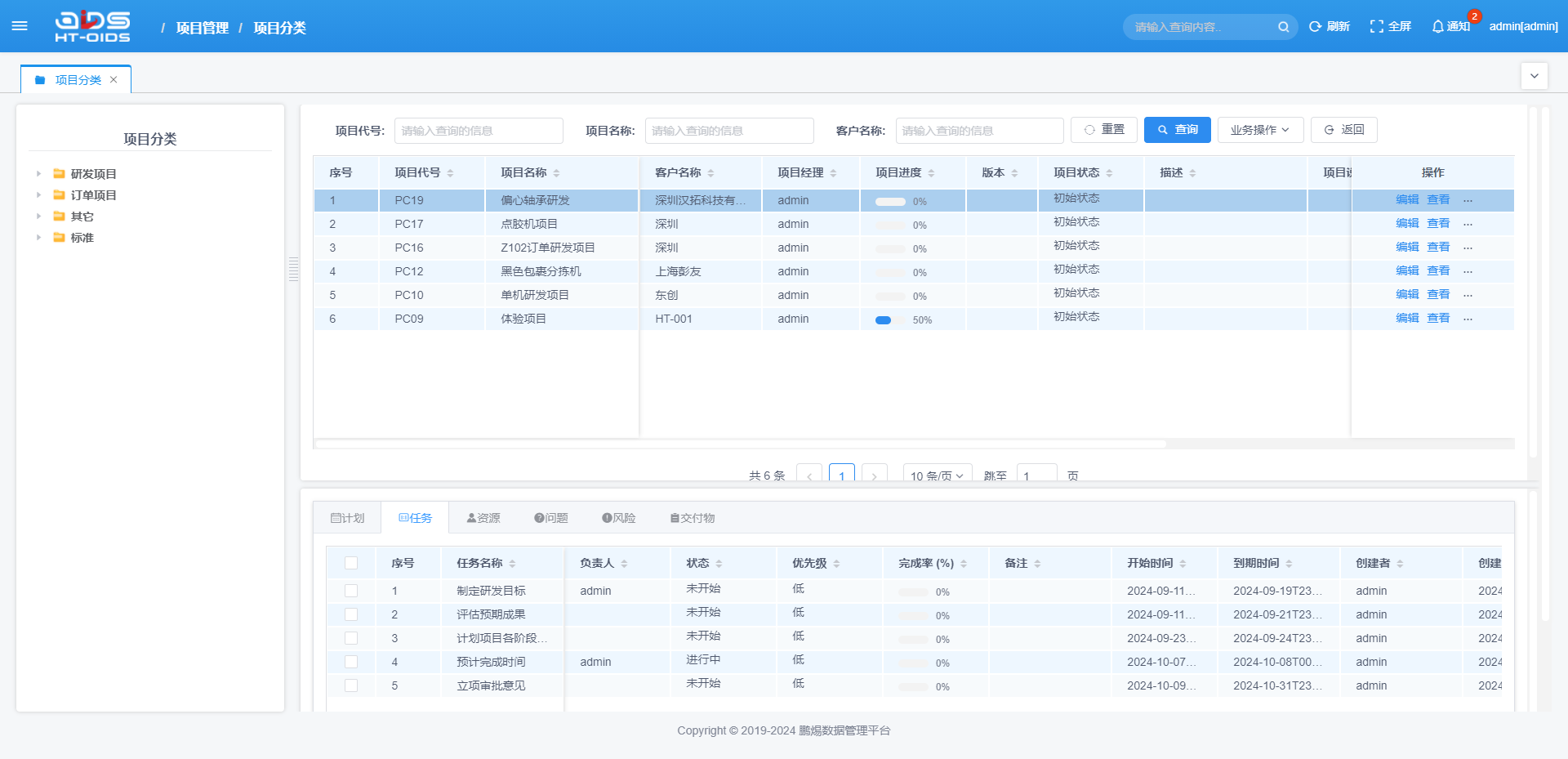Sort tasks by 优先级 sort icon

pyautogui.click(x=836, y=564)
